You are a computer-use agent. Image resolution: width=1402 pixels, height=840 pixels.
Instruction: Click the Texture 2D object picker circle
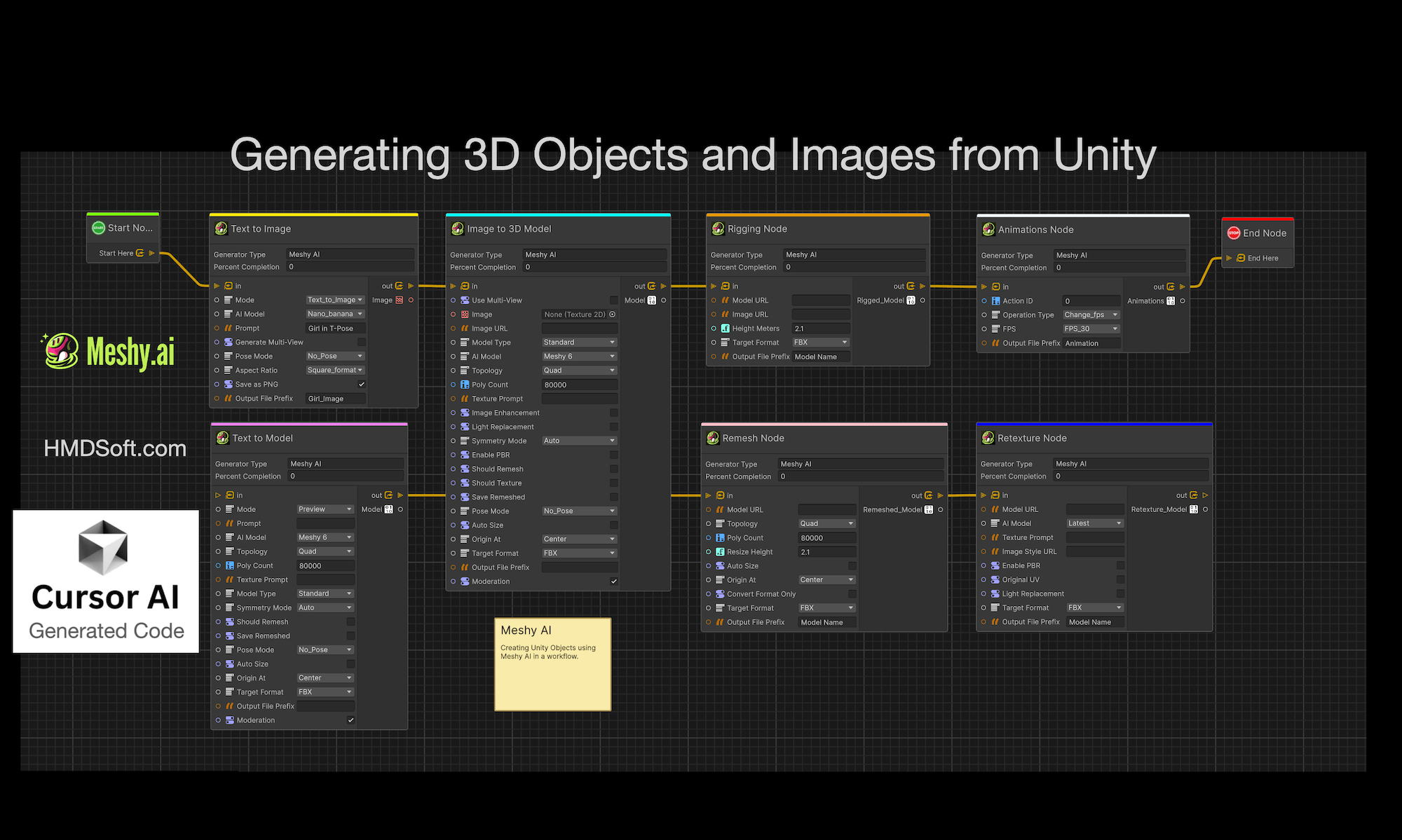(612, 315)
